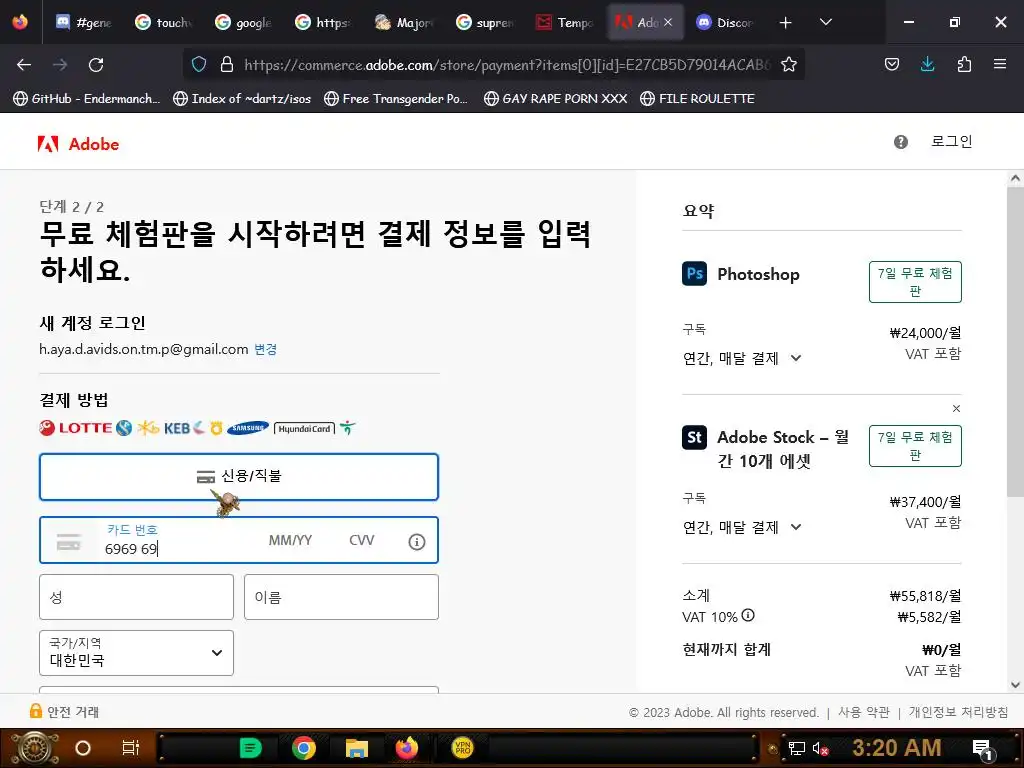Open the 개인정보 처리방침 privacy link
Screen dimensions: 1024x768
click(958, 712)
